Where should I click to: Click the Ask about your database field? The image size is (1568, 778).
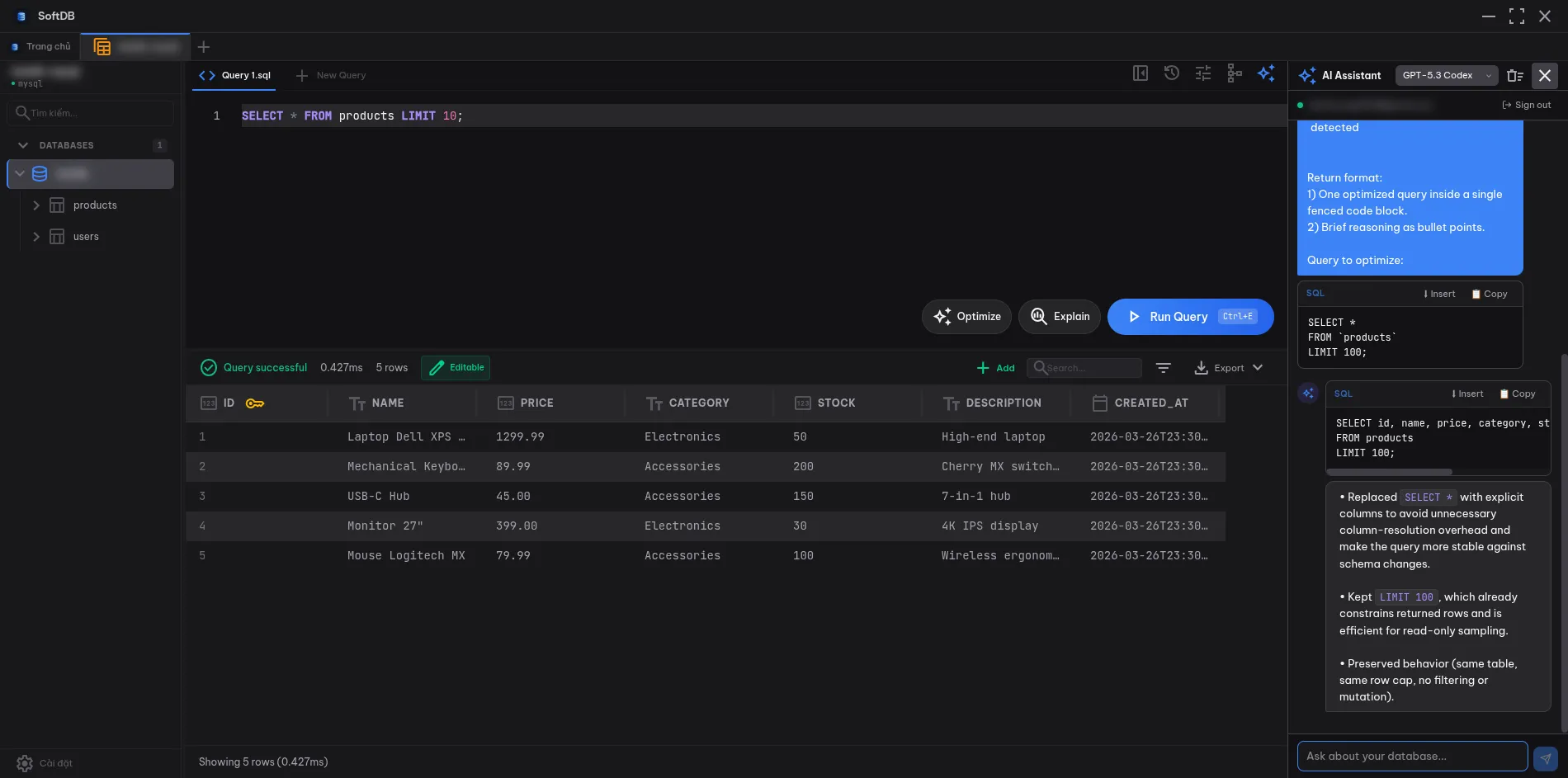click(x=1411, y=756)
